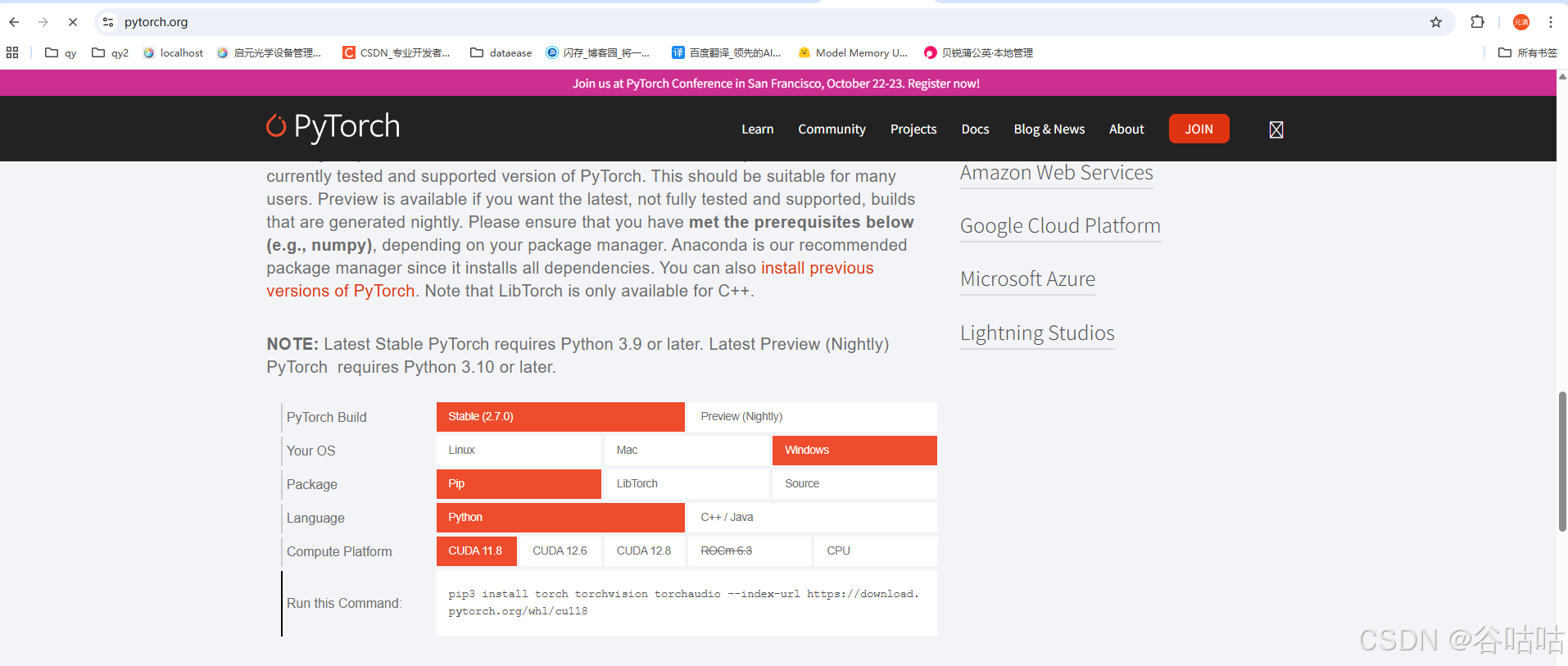Open the Chrome profile avatar

click(1521, 22)
